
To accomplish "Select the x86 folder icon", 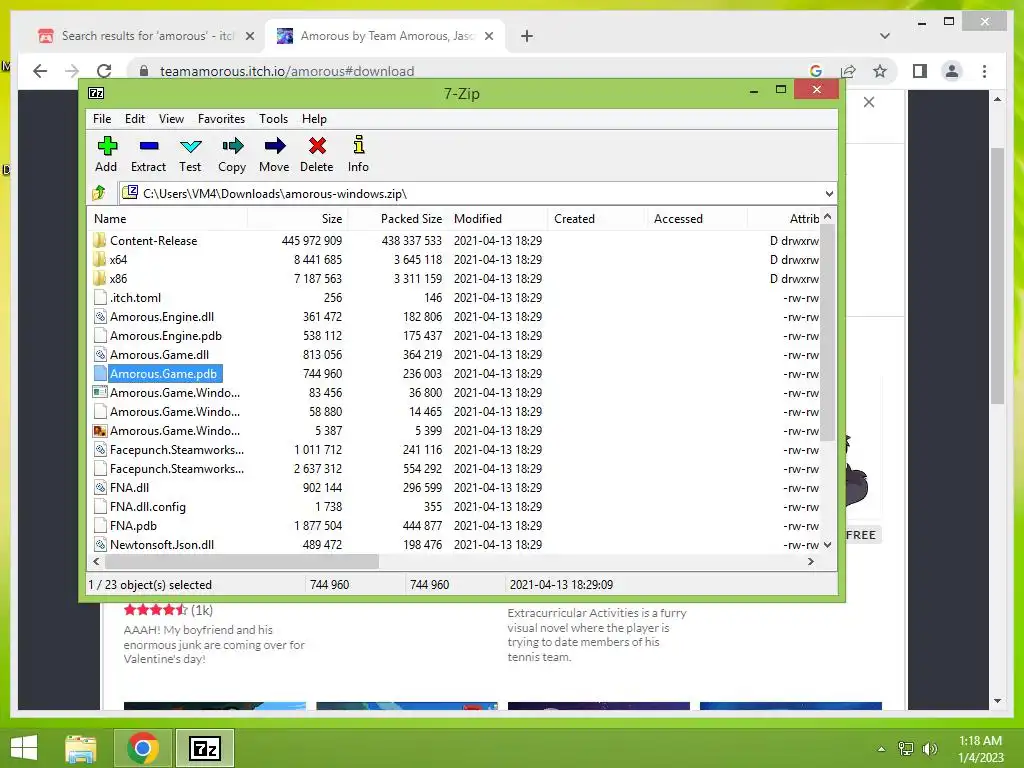I will [100, 278].
